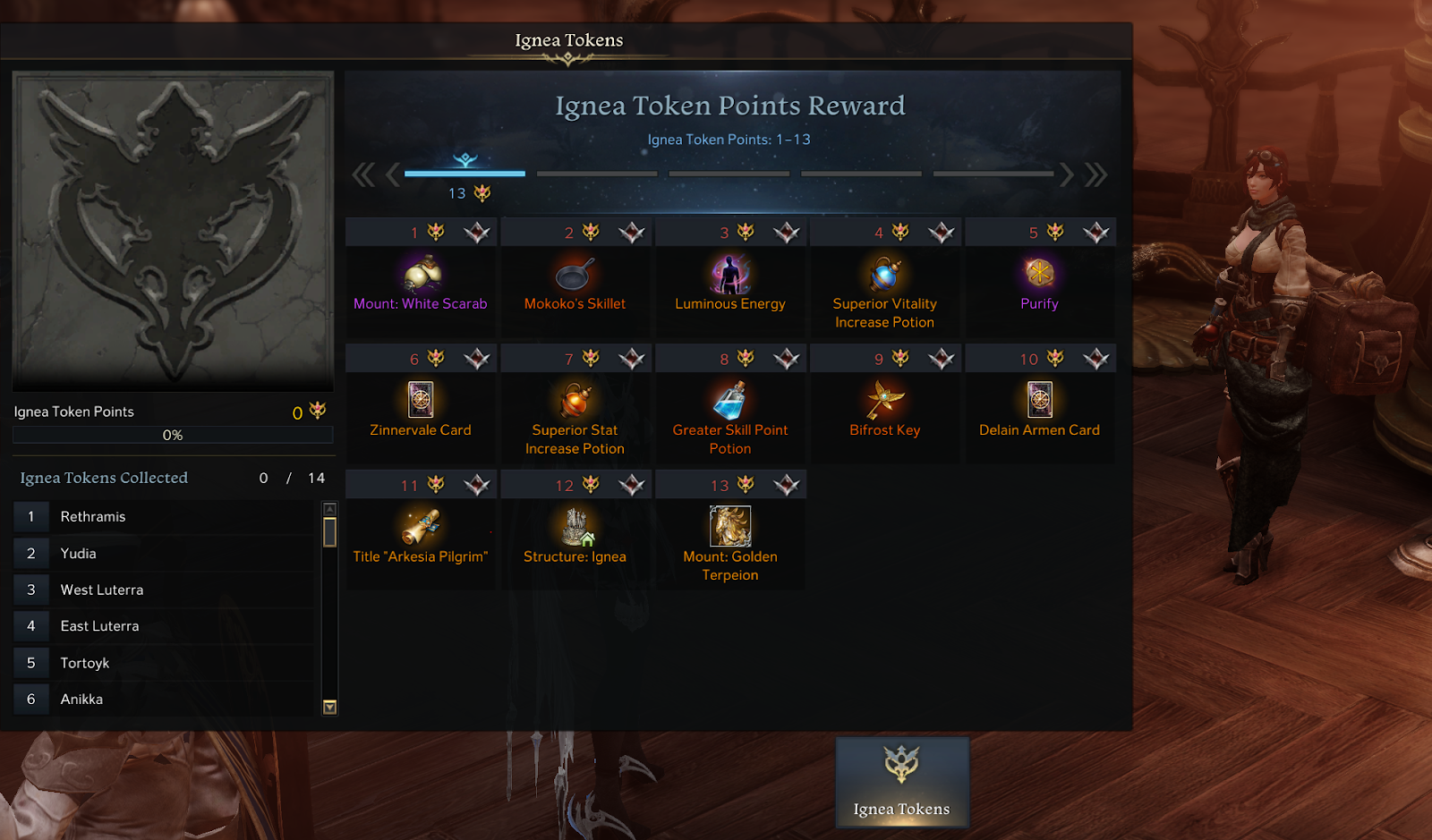Click the Mount: White Scarab reward icon
Screen dimensions: 1432x840
(421, 274)
